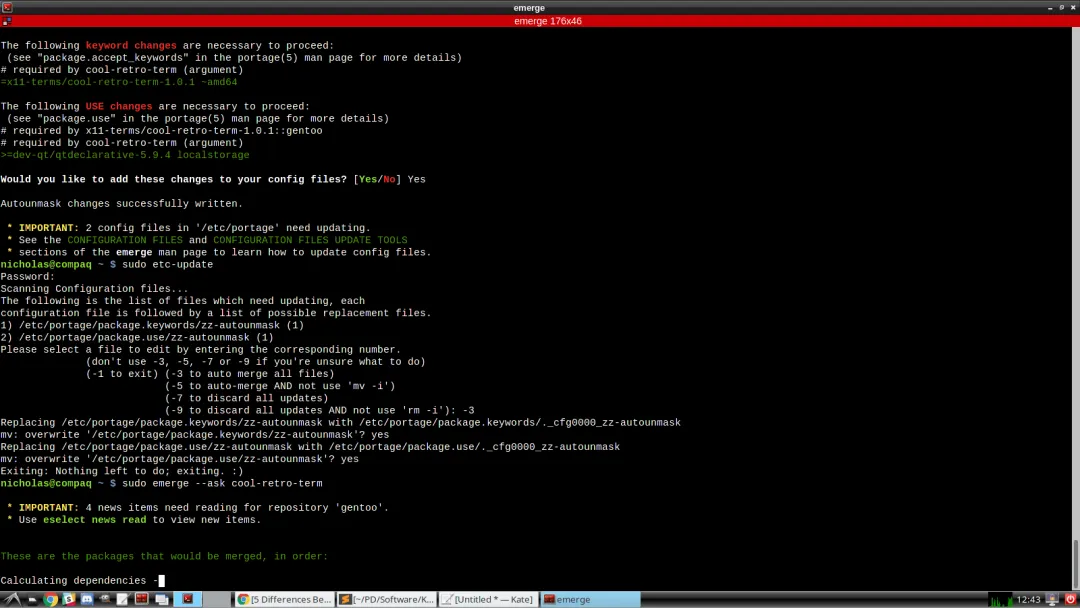Click '=x11-terms/cool-retro-term-1.0.1 ~amd64' line
The image size is (1080, 608).
(x=118, y=82)
